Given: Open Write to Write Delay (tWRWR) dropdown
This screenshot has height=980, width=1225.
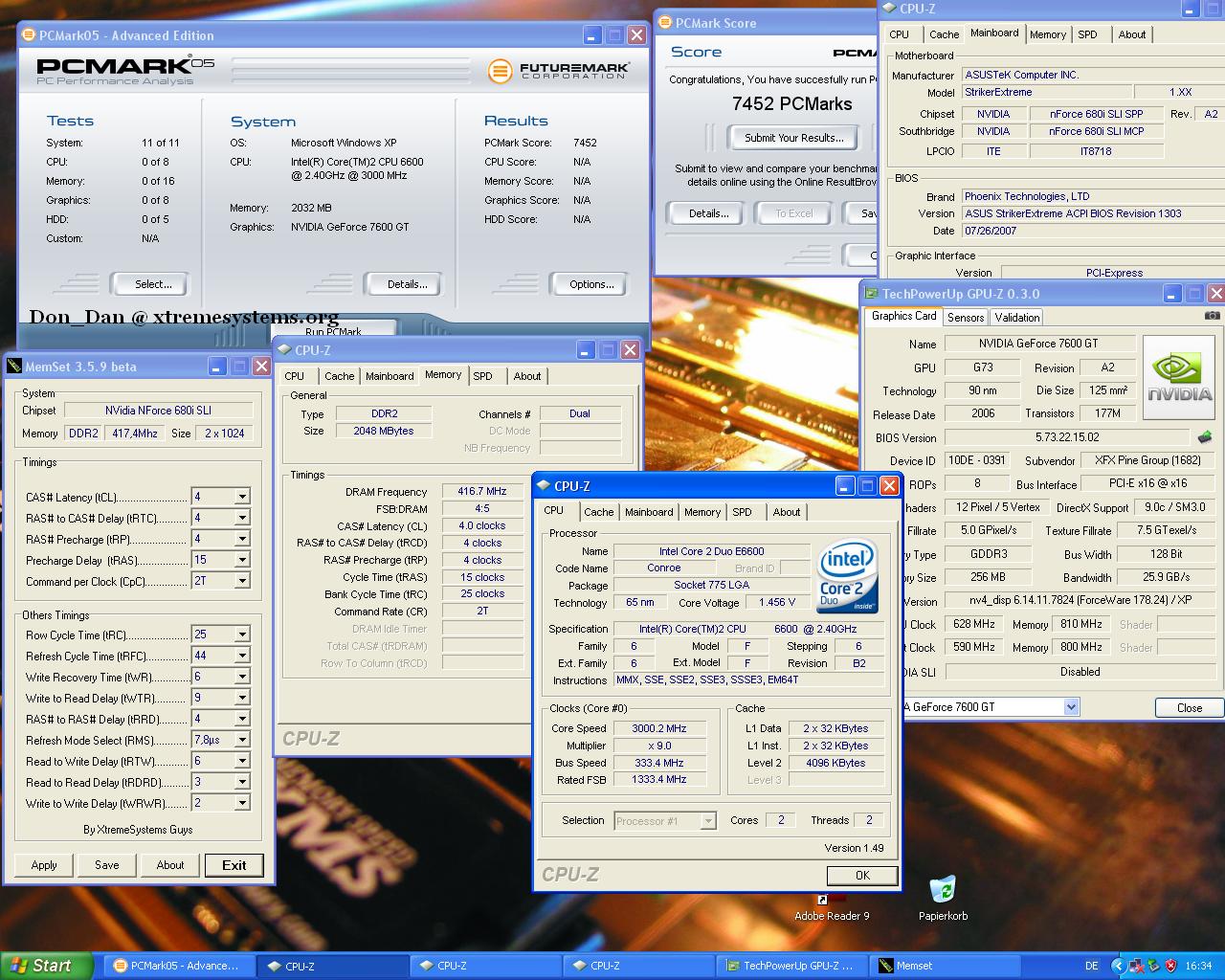Looking at the screenshot, I should 242,803.
